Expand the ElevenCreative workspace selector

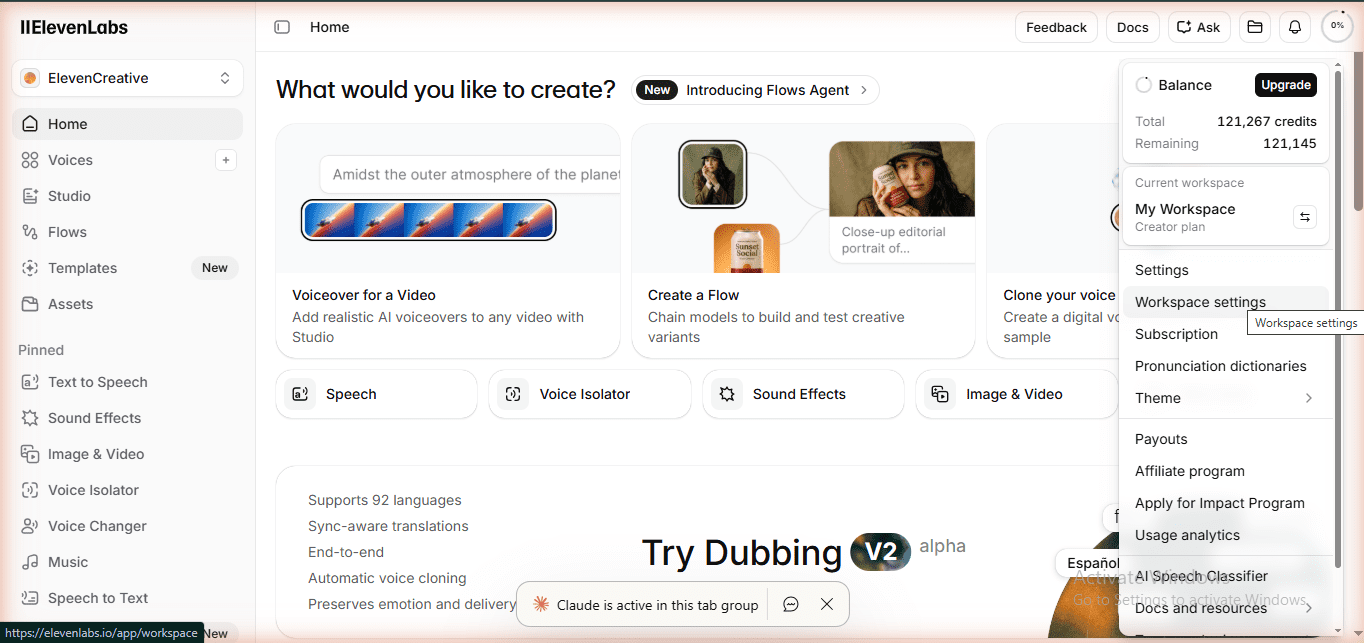click(127, 78)
